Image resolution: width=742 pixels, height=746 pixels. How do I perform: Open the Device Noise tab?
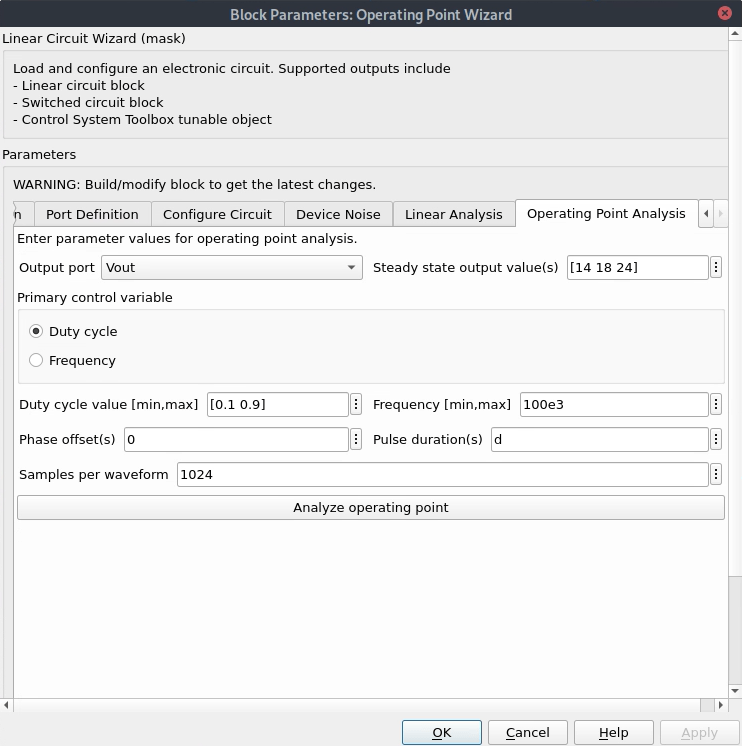(338, 214)
